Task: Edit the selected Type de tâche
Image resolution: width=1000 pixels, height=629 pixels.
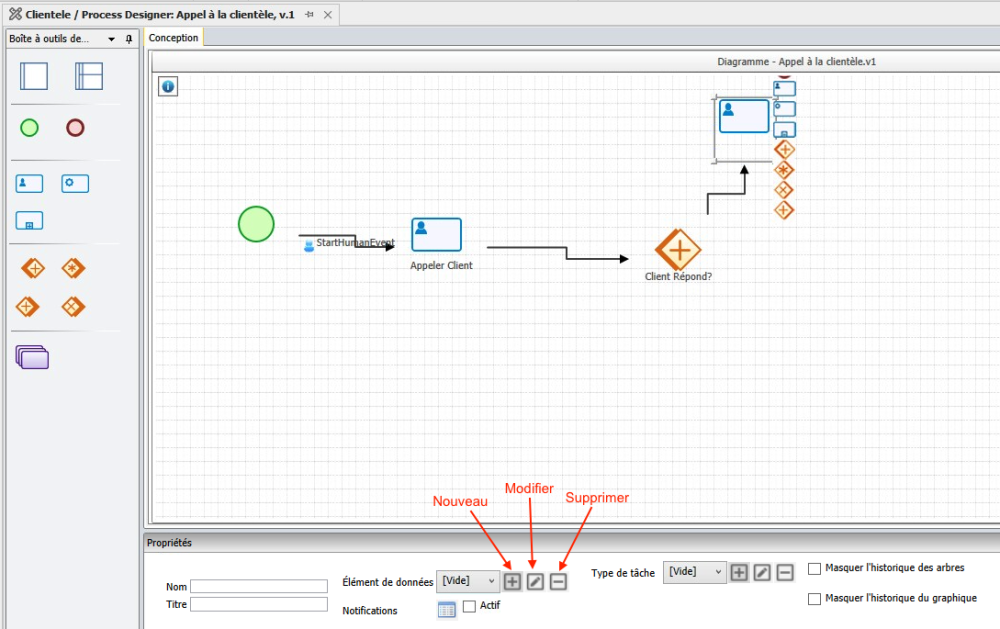Action: (x=761, y=572)
